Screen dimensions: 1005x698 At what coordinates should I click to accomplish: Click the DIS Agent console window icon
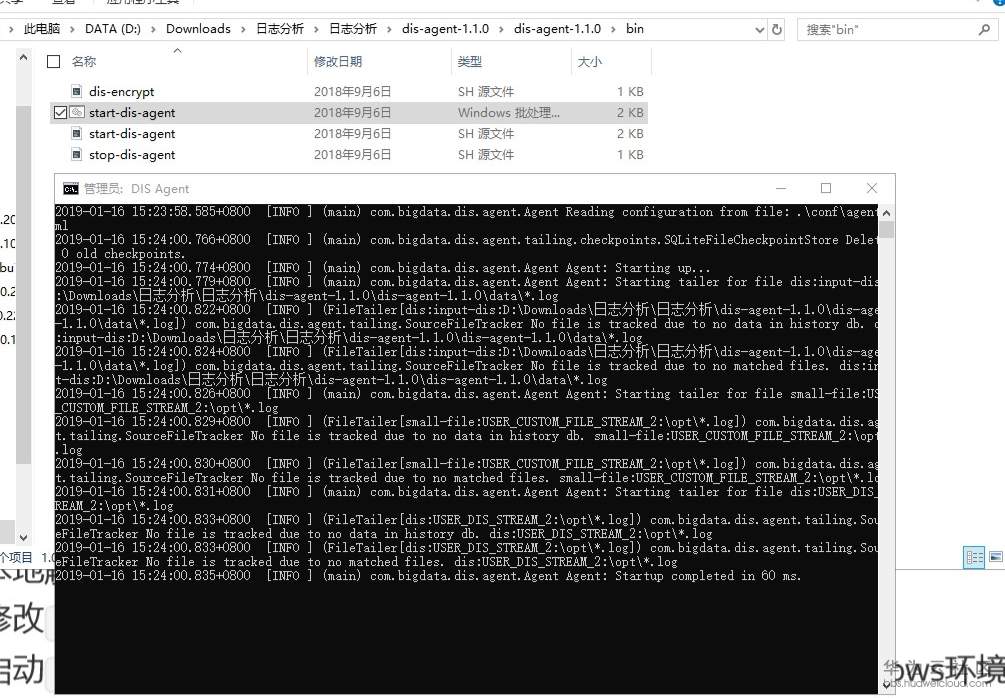click(71, 188)
